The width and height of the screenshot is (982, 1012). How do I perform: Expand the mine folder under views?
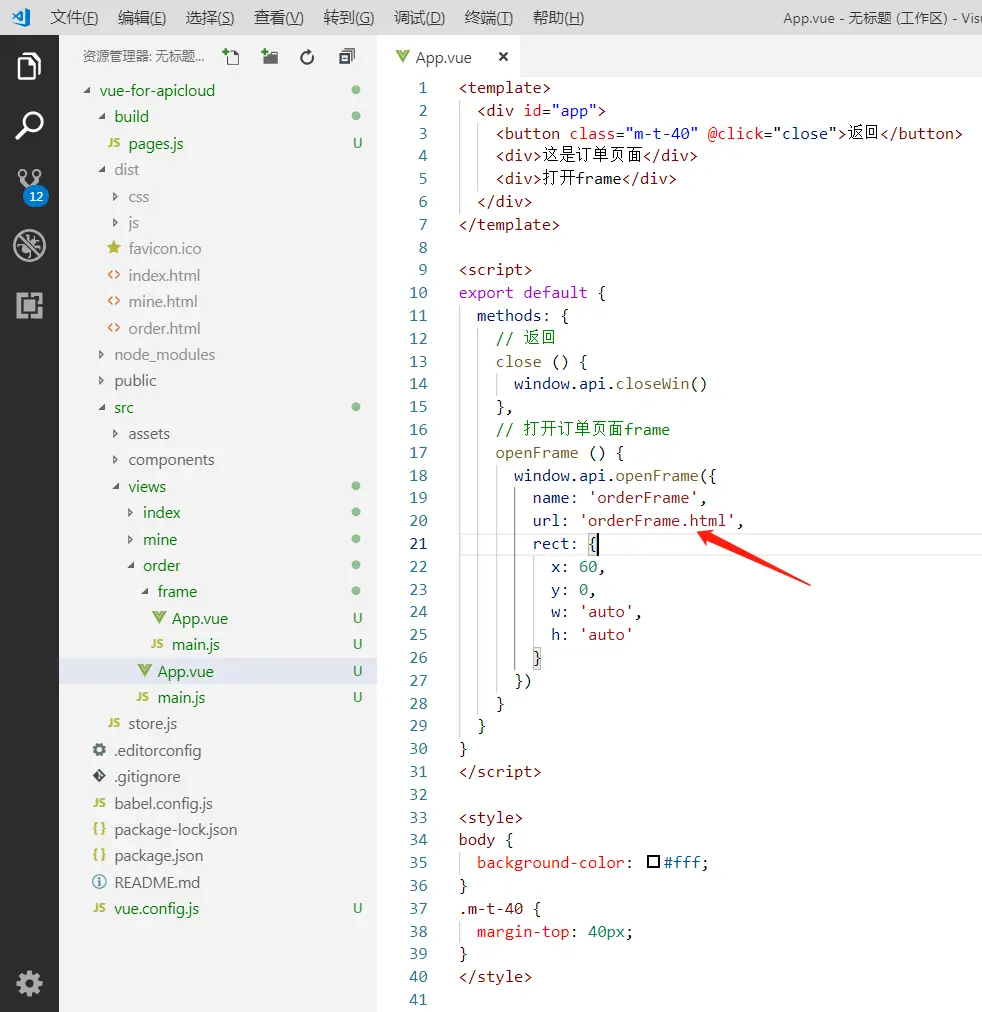tap(130, 539)
